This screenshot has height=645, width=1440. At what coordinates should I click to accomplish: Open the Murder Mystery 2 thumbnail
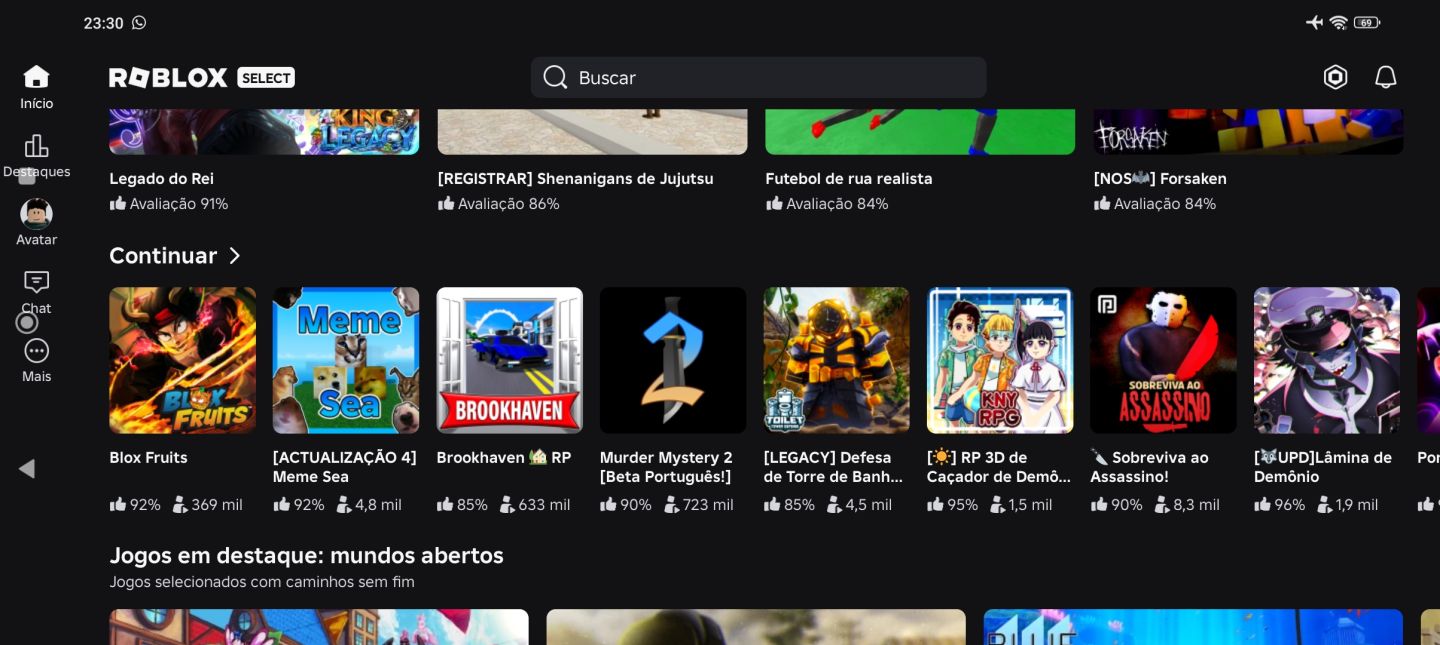coord(673,360)
